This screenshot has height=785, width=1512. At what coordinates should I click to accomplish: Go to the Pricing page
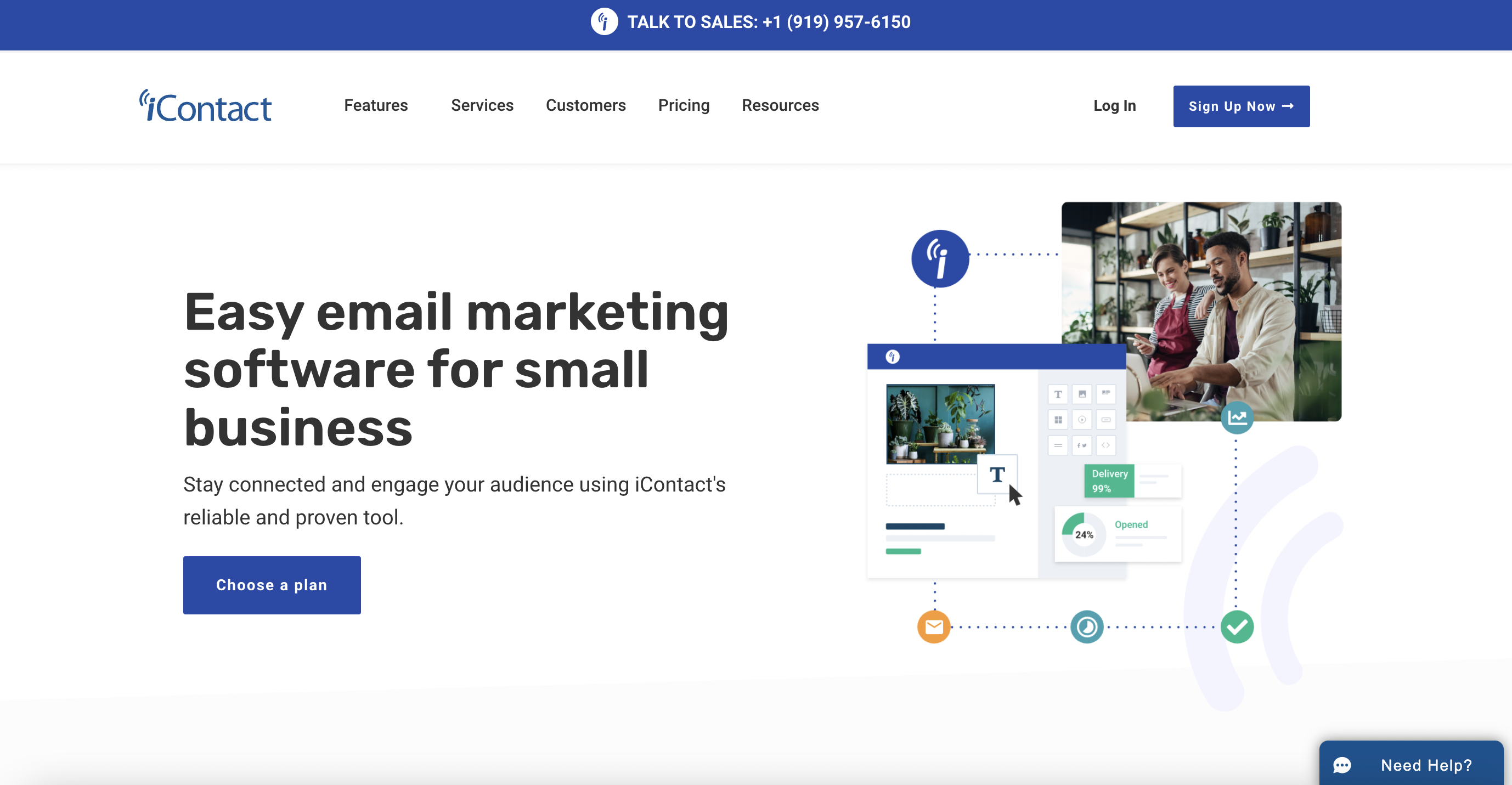click(683, 106)
